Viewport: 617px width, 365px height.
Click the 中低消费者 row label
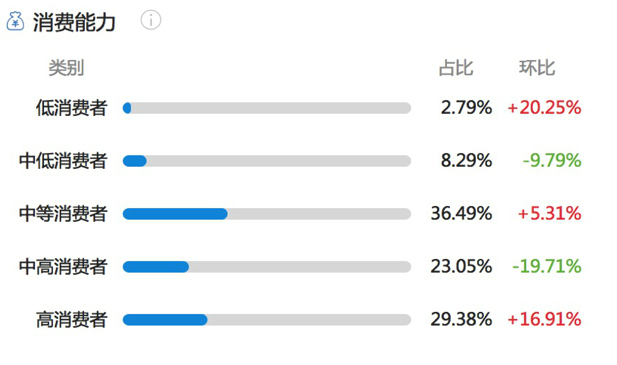tap(63, 161)
